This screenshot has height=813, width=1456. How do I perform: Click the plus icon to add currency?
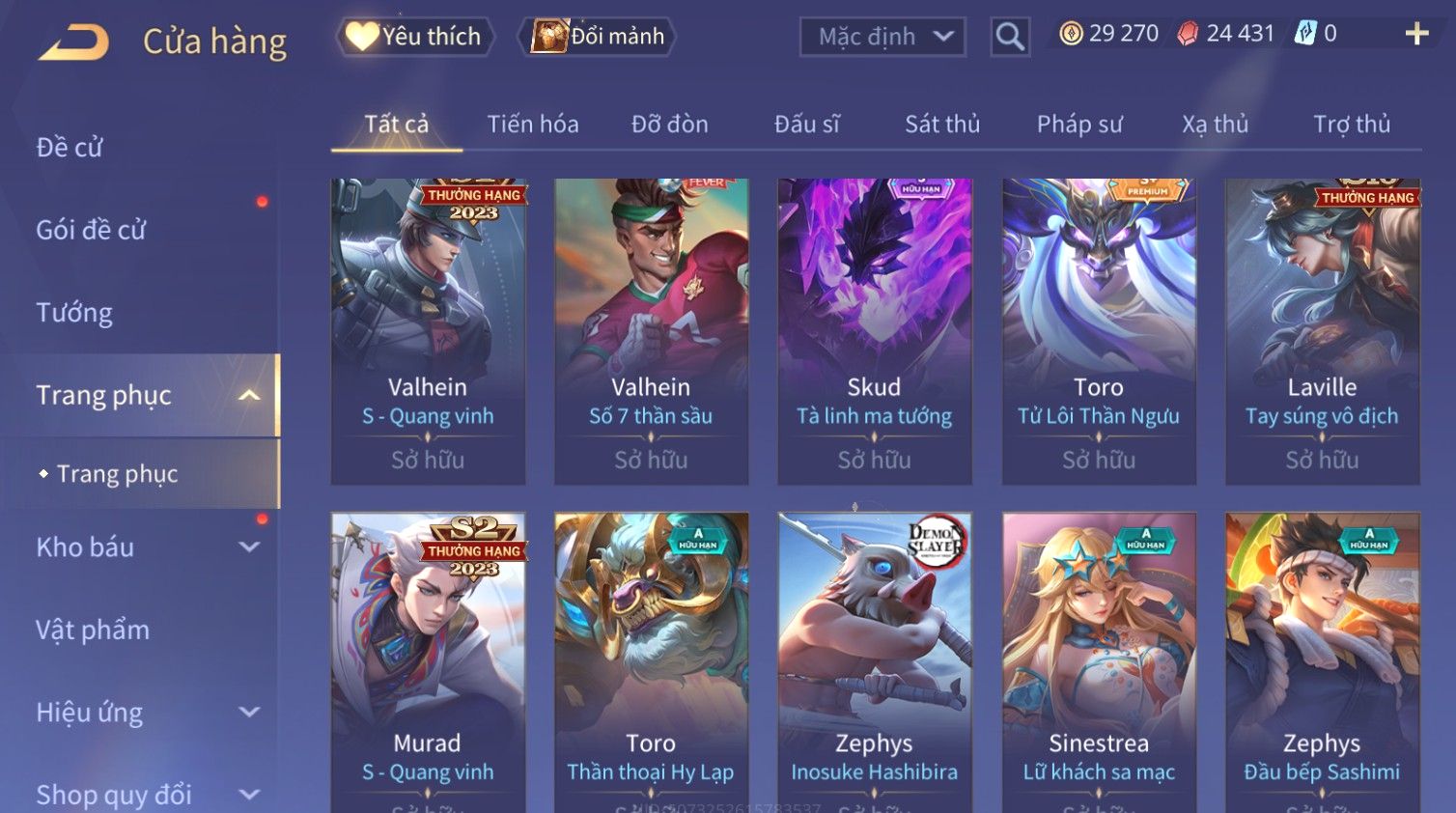click(x=1416, y=34)
